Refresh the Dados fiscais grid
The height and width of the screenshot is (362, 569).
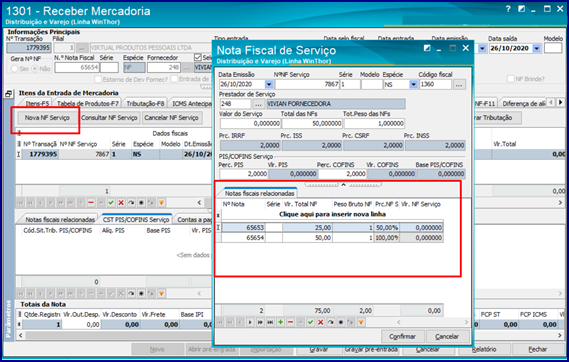(131, 202)
